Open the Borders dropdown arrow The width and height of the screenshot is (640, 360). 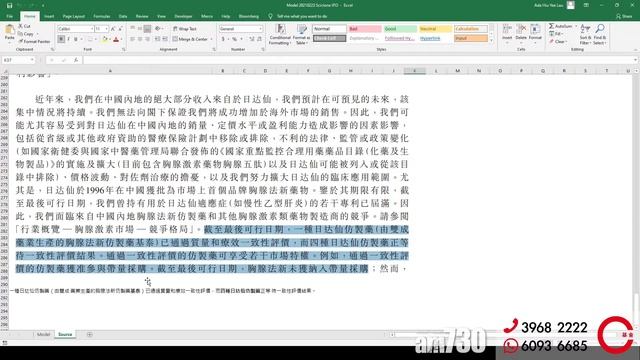click(96, 39)
